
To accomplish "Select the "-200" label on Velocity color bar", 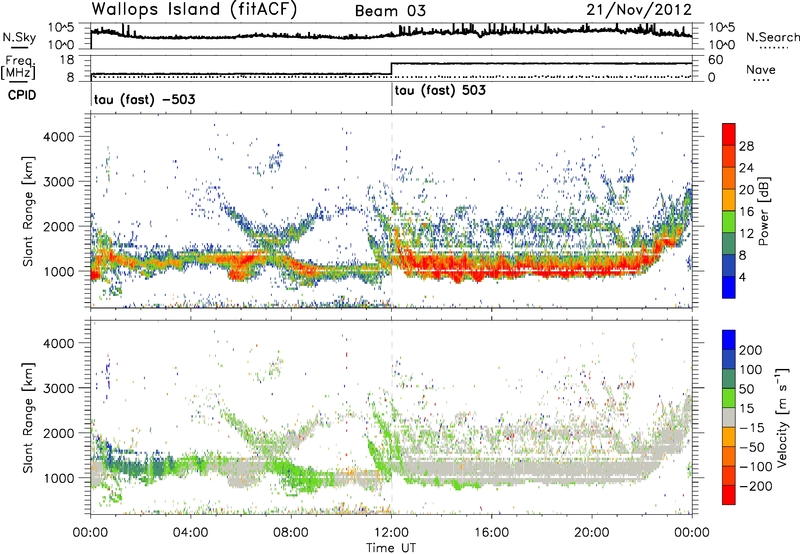I will pos(756,486).
